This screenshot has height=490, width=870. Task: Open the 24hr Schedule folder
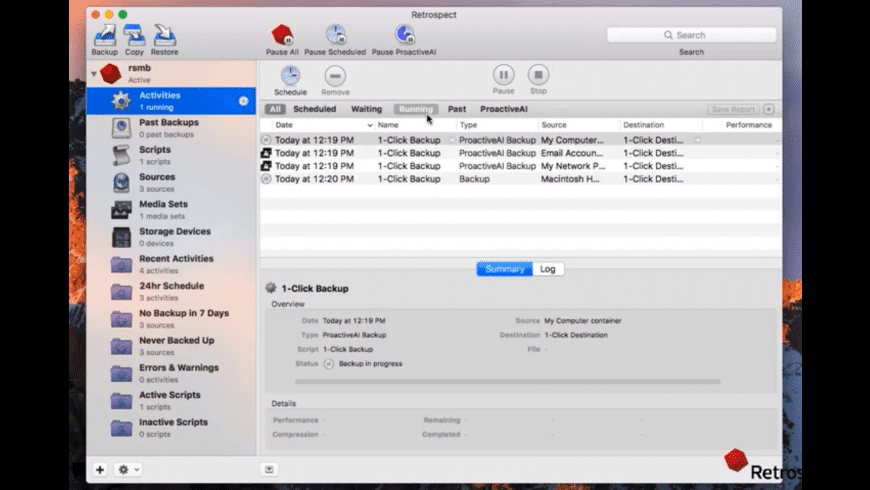[x=171, y=291]
